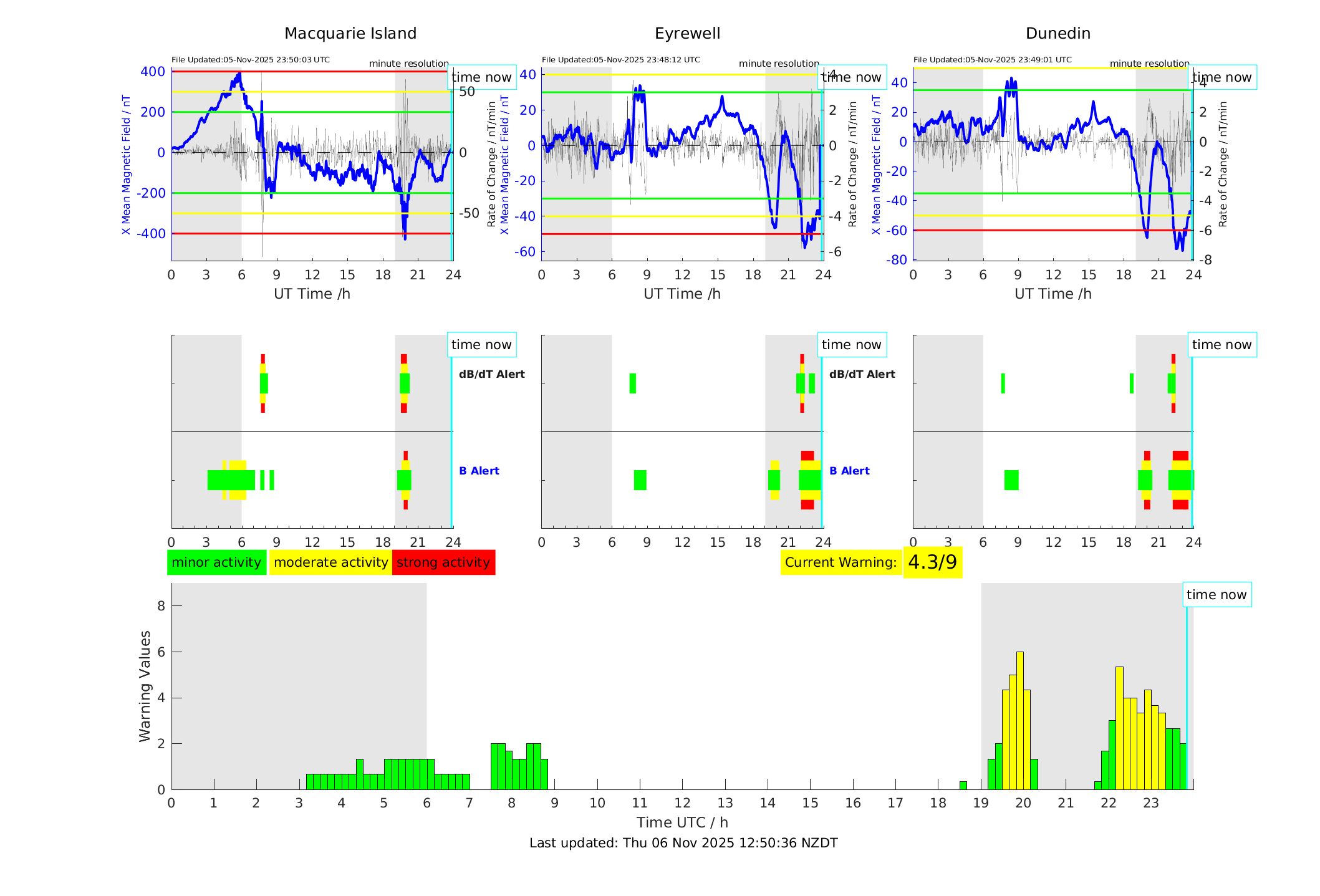Click the tallest yellow warning bar near hour 20
Viewport: 1320px width, 896px height.
point(1020,717)
